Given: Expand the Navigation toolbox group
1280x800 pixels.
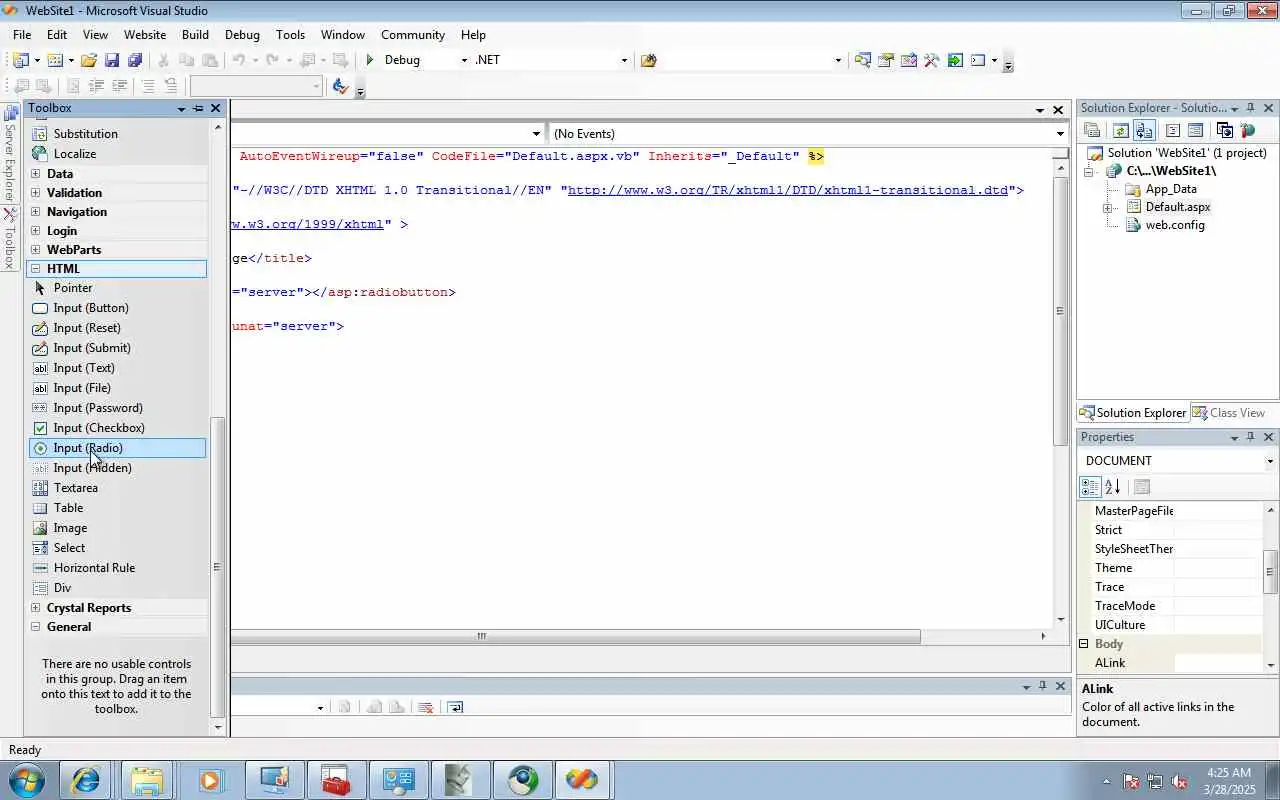Looking at the screenshot, I should 36,212.
